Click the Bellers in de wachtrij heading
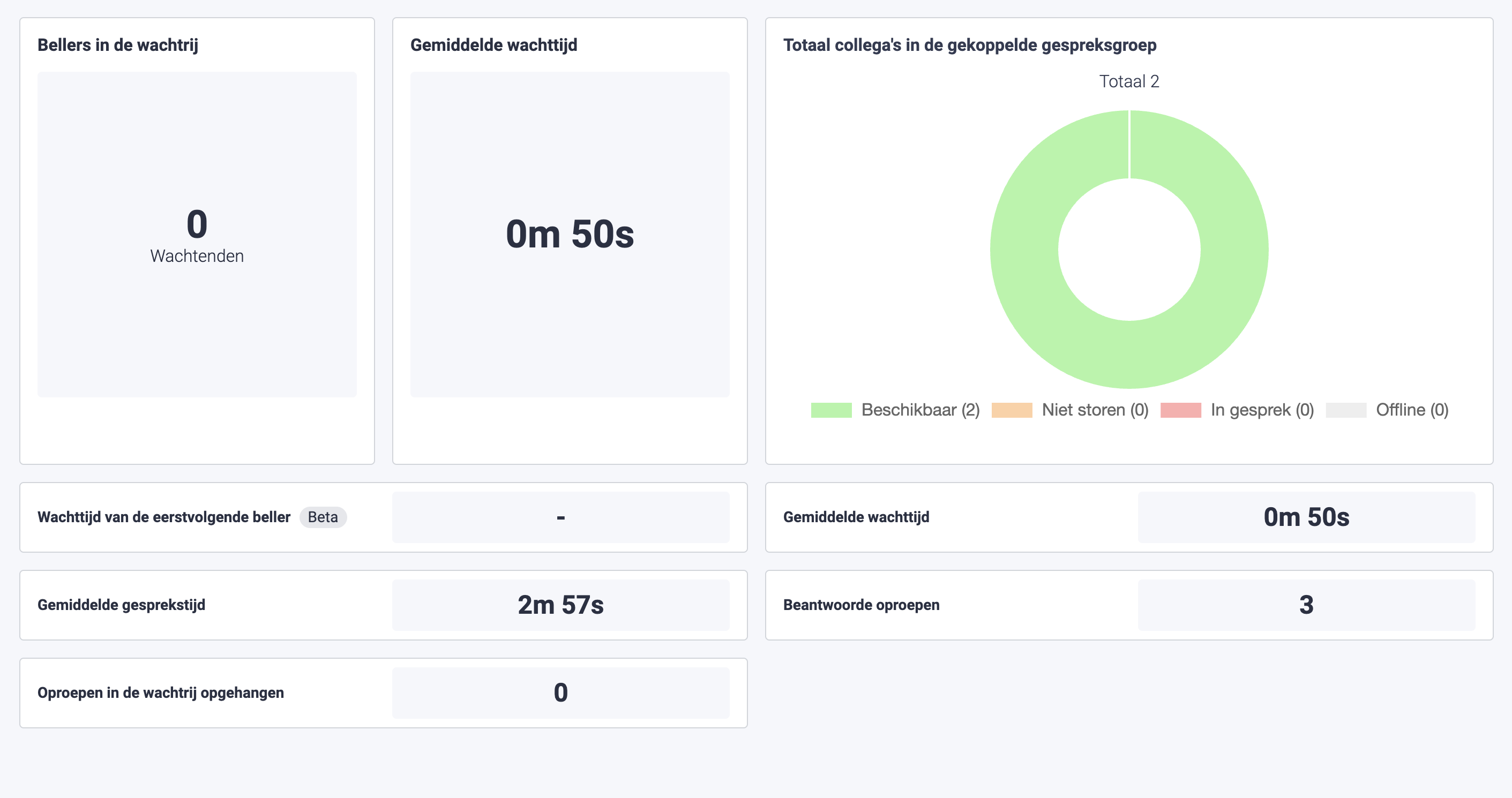The image size is (1512, 798). click(118, 45)
